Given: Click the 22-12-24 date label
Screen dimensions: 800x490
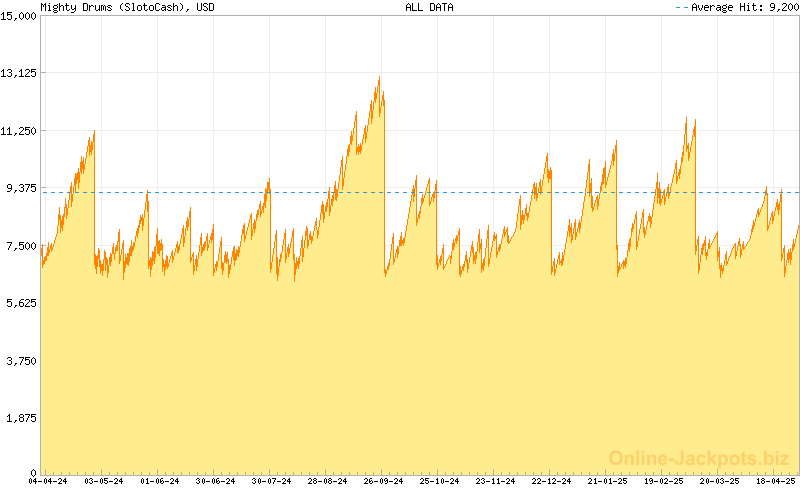Looking at the screenshot, I should pyautogui.click(x=553, y=481).
